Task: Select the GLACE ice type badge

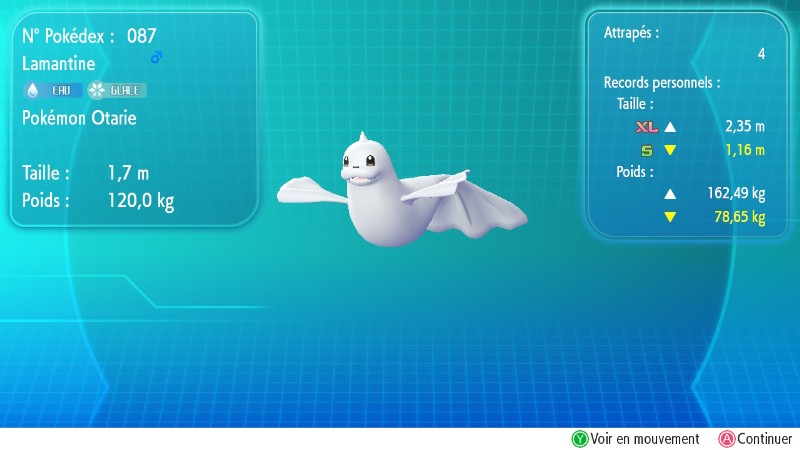Action: point(117,90)
